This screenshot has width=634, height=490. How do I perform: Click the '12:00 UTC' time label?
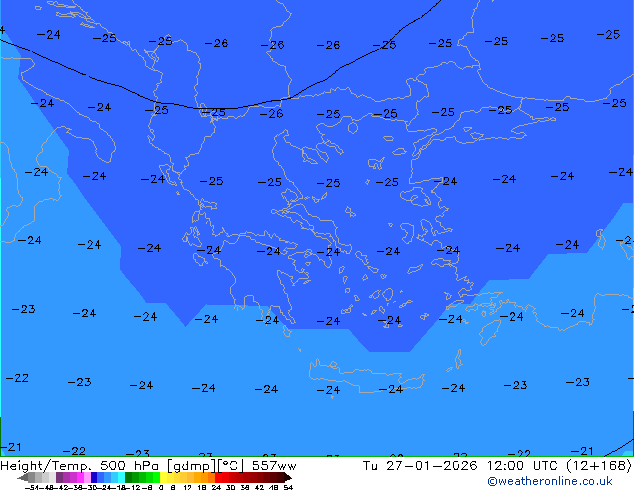point(523,466)
